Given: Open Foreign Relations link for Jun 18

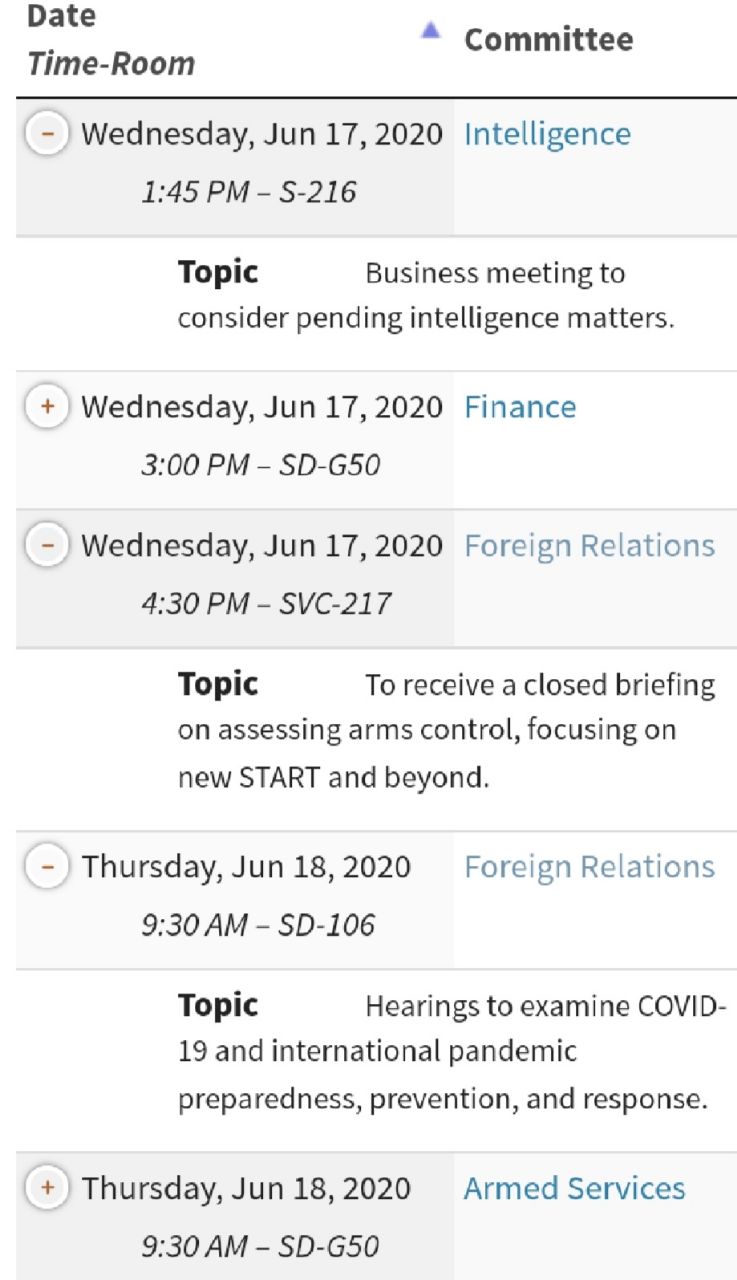Looking at the screenshot, I should point(589,866).
